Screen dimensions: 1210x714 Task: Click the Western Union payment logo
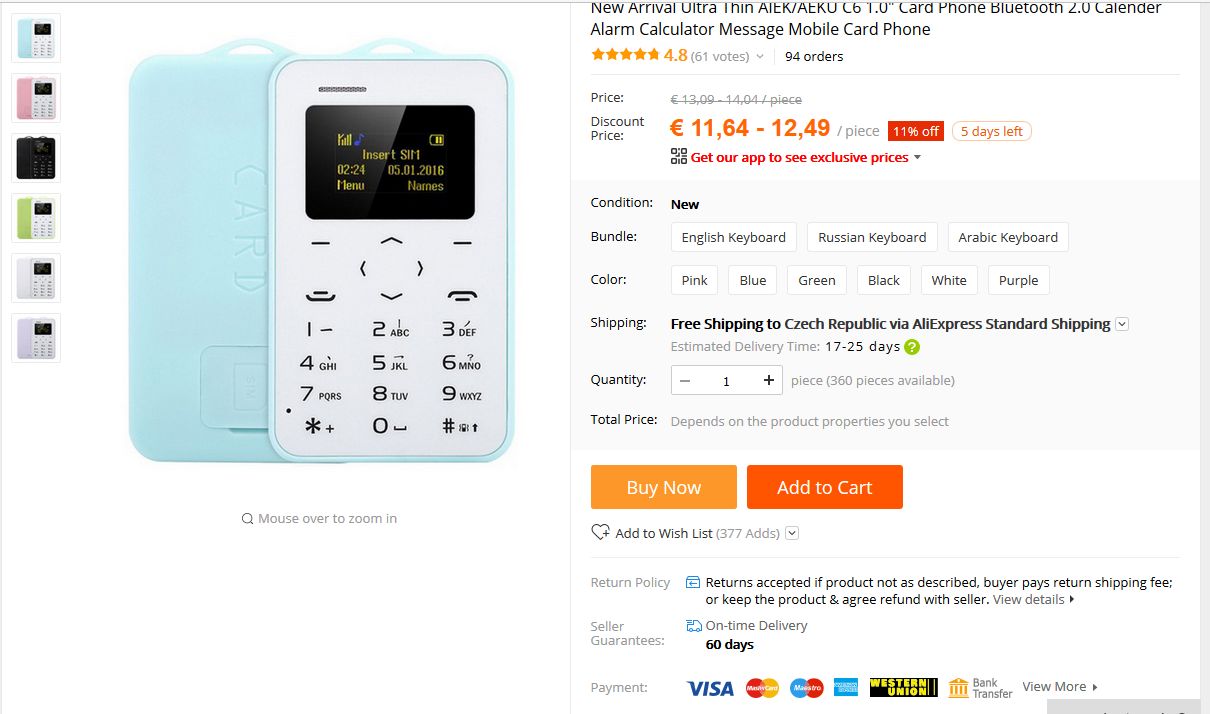tap(904, 687)
